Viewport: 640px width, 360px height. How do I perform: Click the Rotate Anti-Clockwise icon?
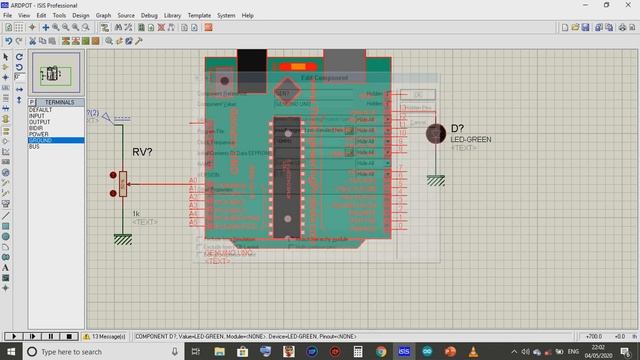pos(19,67)
